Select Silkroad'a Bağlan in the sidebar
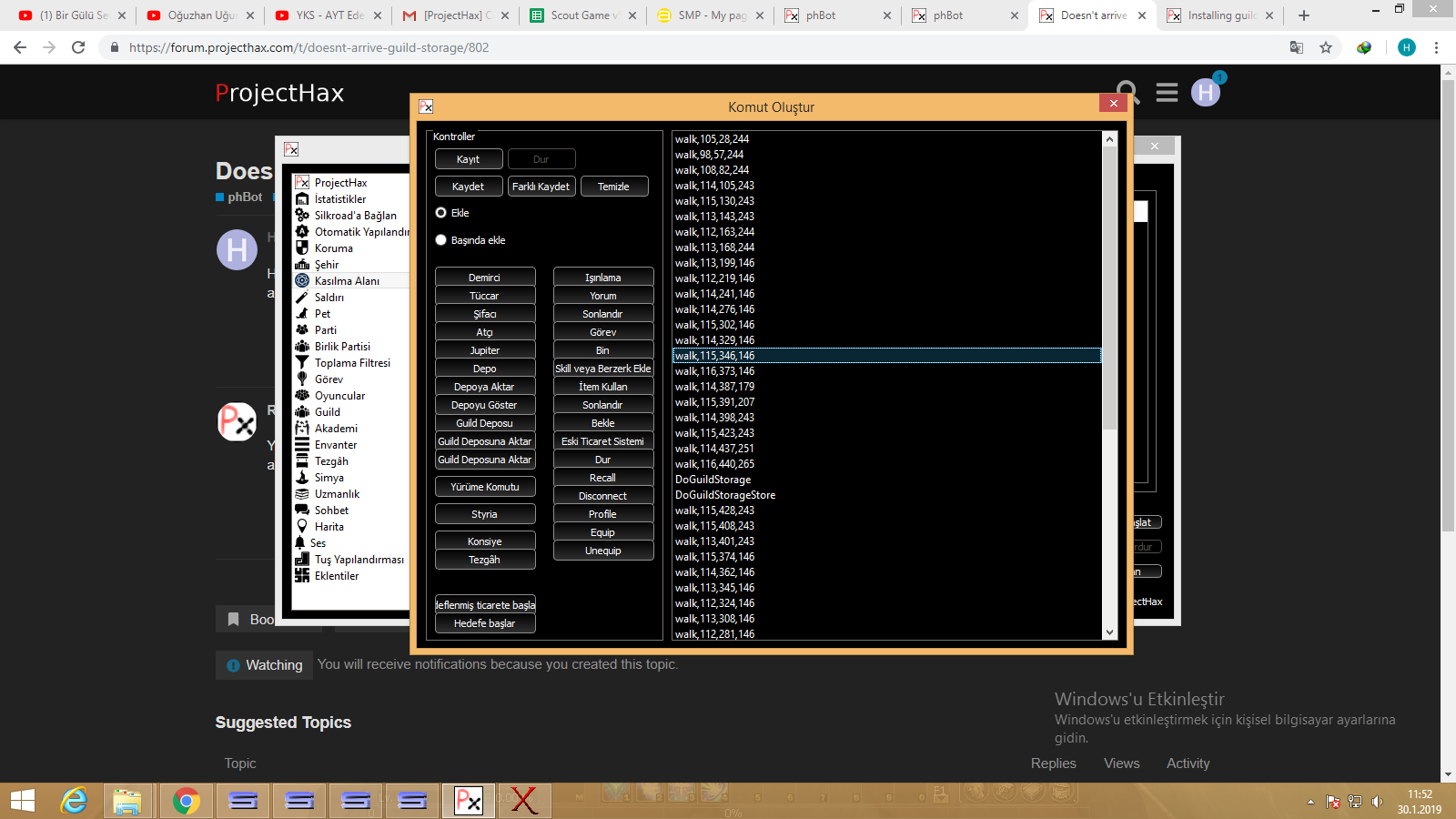Image resolution: width=1456 pixels, height=819 pixels. (x=355, y=215)
